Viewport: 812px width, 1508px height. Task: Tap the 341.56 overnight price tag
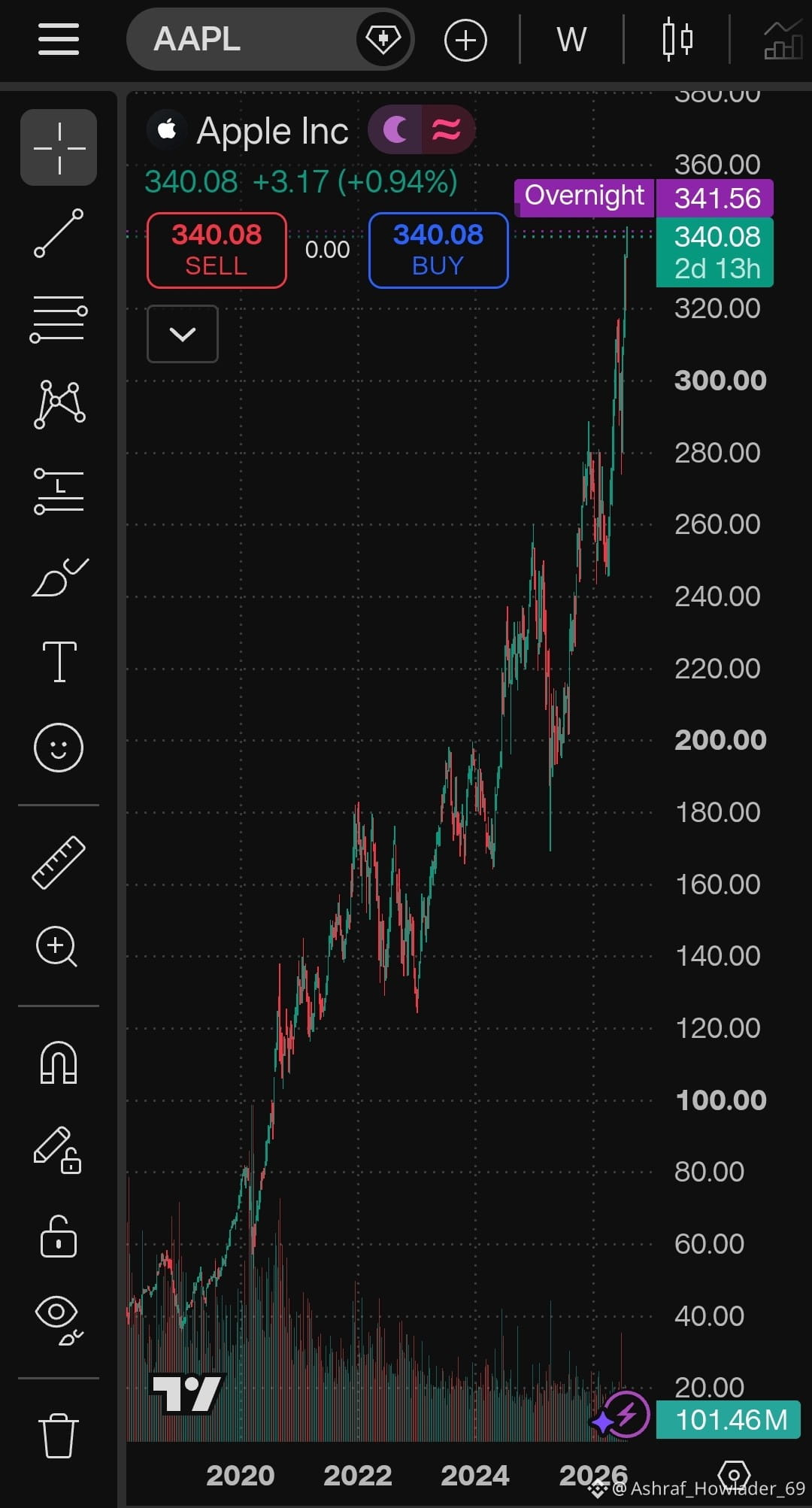(x=715, y=199)
